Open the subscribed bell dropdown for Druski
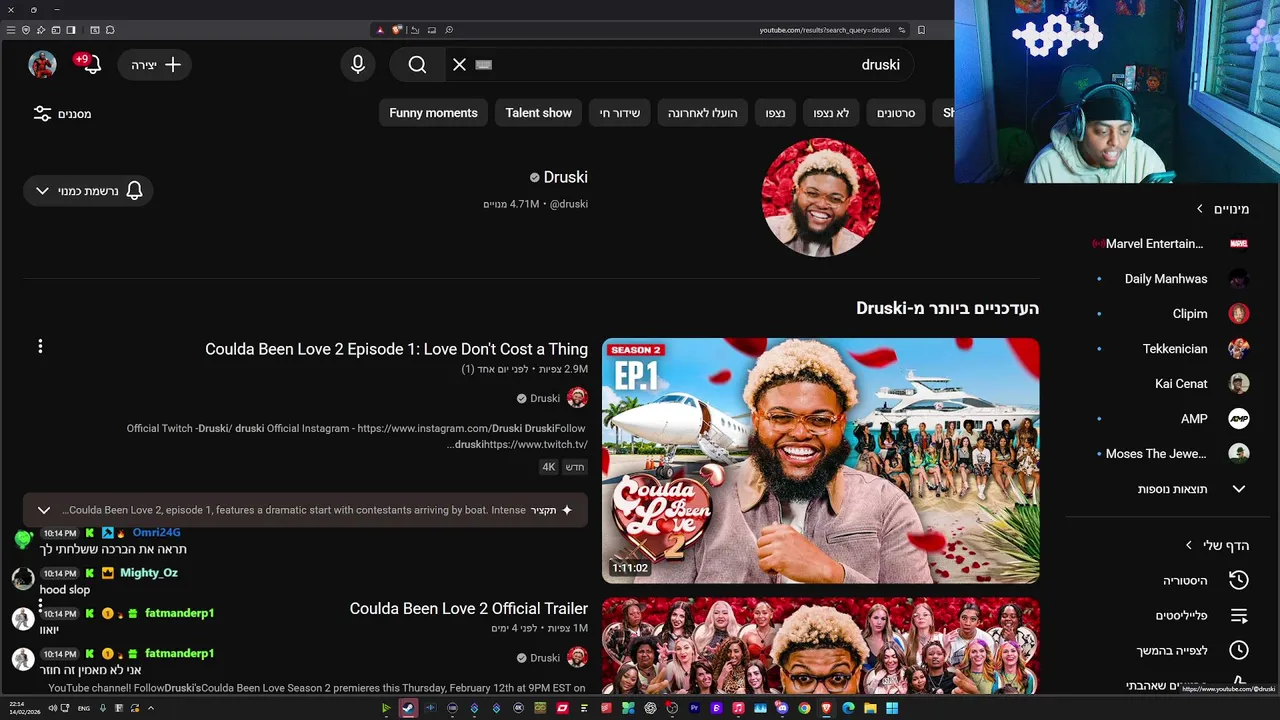 (88, 190)
